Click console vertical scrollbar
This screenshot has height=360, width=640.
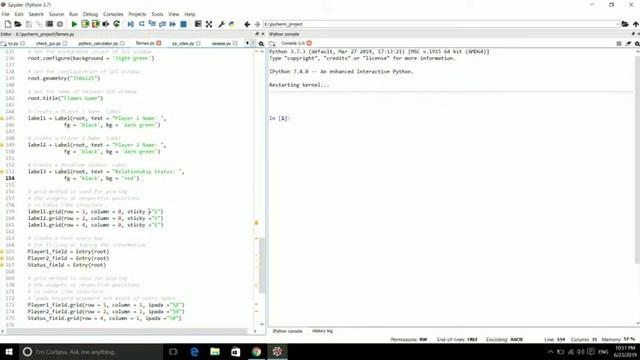638,160
